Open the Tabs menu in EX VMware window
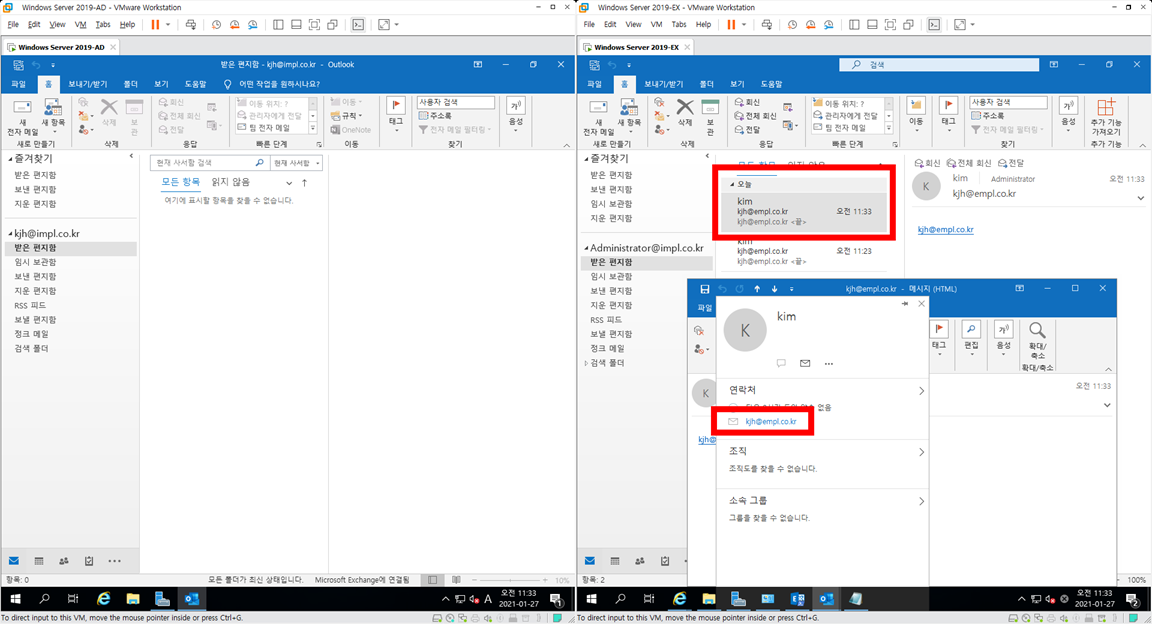The width and height of the screenshot is (1152, 624). pyautogui.click(x=679, y=24)
